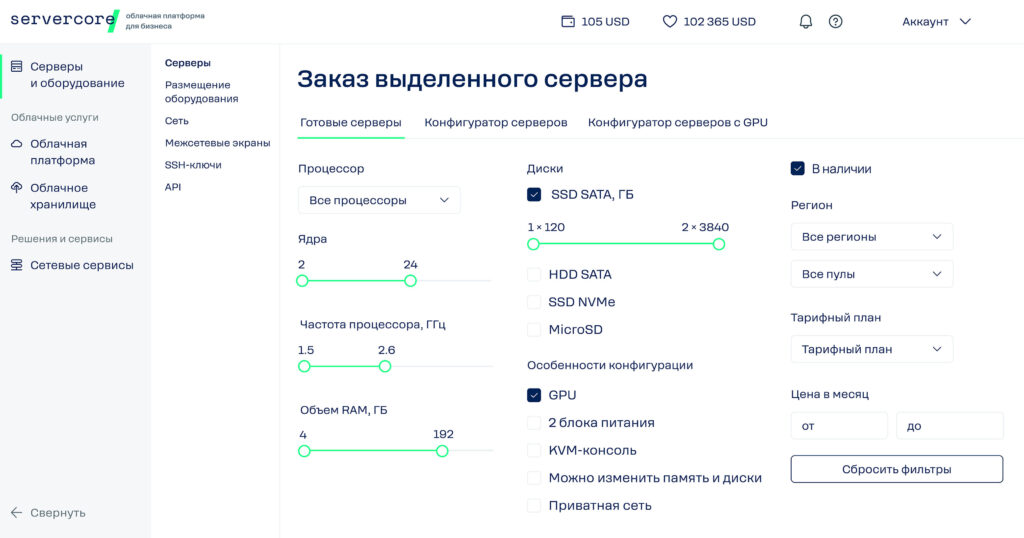The image size is (1024, 538).
Task: Open Серверы и оборудование sidebar icon
Action: click(x=17, y=67)
